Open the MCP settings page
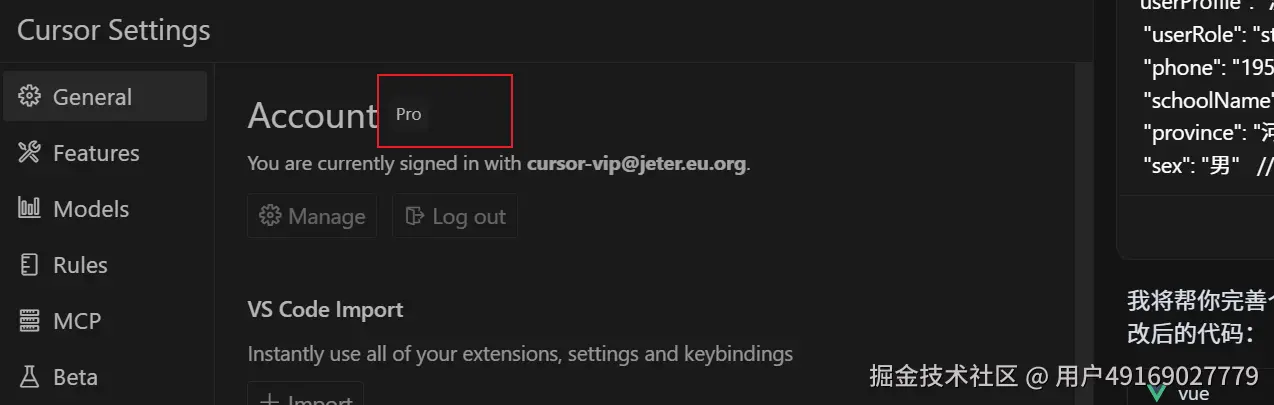The height and width of the screenshot is (405, 1274). (77, 321)
